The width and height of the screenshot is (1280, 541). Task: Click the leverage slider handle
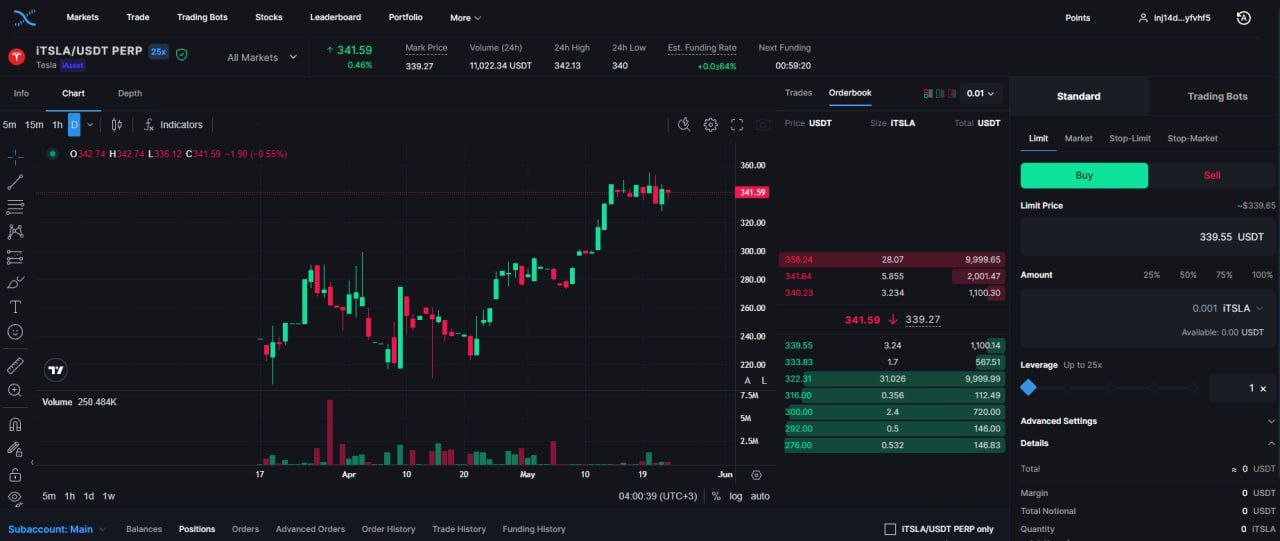pyautogui.click(x=1028, y=388)
